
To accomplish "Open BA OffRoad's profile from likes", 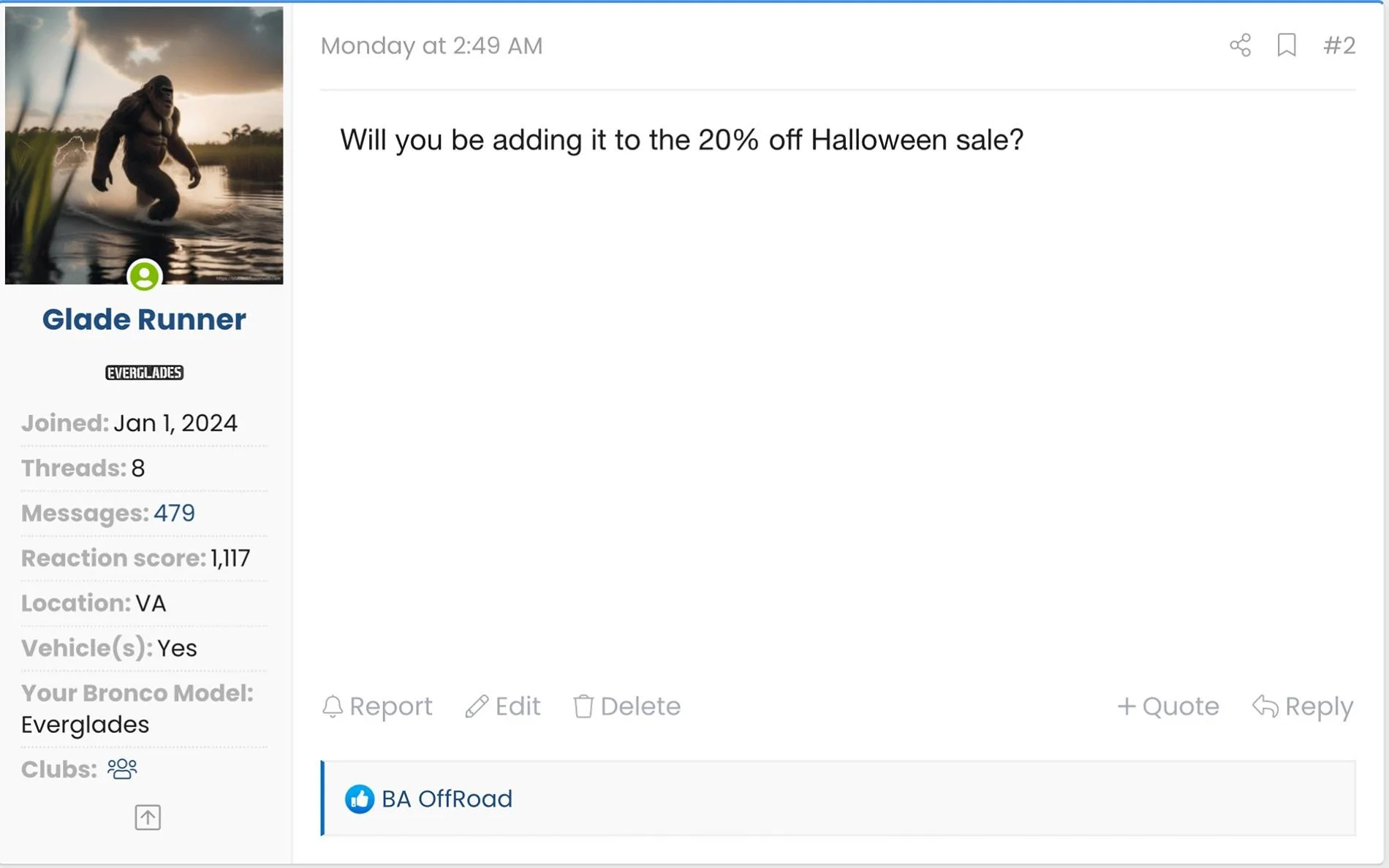I will 447,799.
